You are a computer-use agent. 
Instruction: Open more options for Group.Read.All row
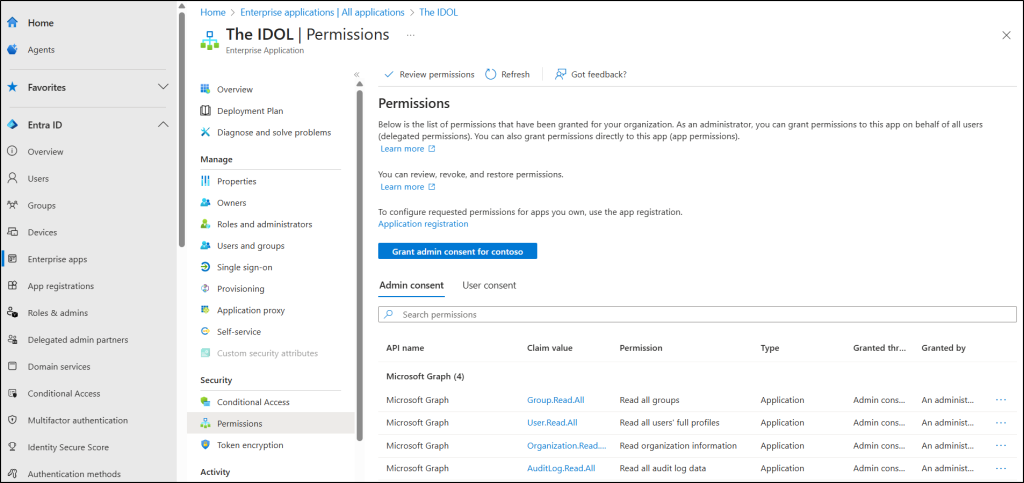click(1001, 400)
